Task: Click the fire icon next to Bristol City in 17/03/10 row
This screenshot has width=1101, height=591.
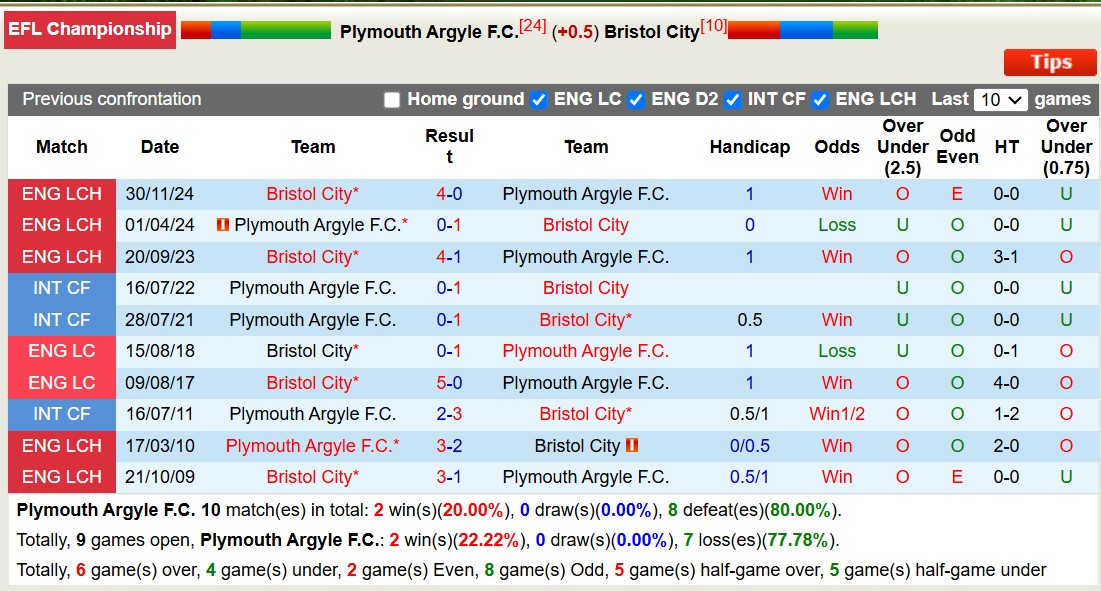Action: [x=632, y=446]
